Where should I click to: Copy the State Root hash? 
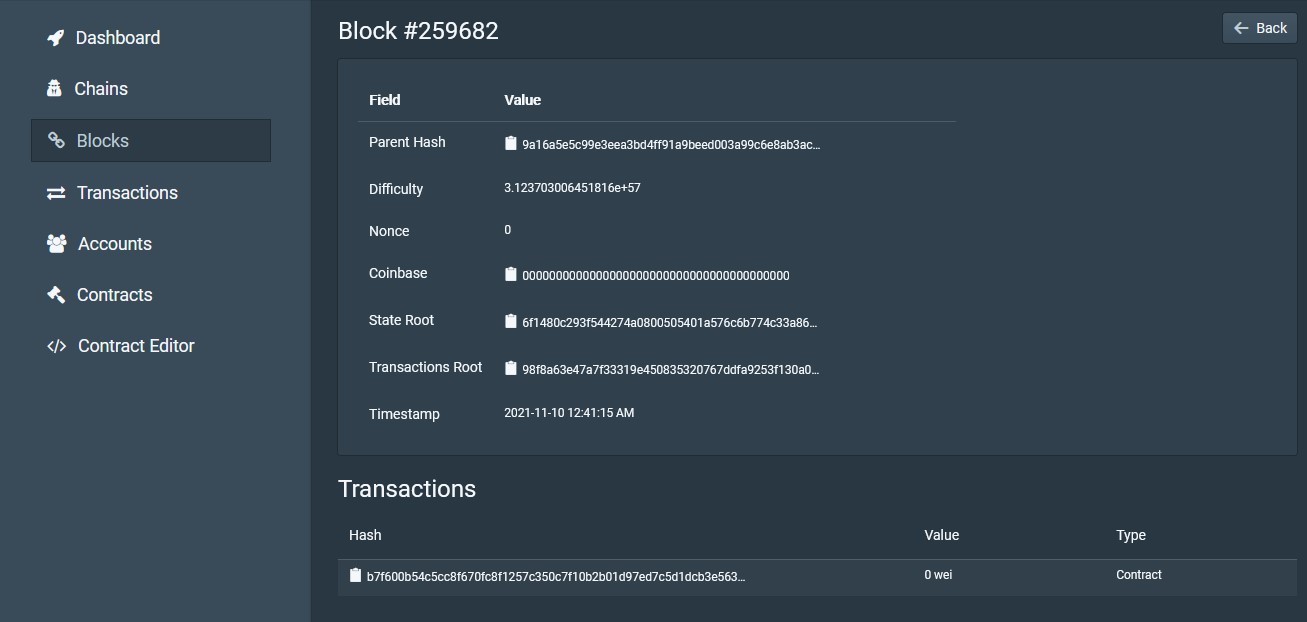point(511,322)
